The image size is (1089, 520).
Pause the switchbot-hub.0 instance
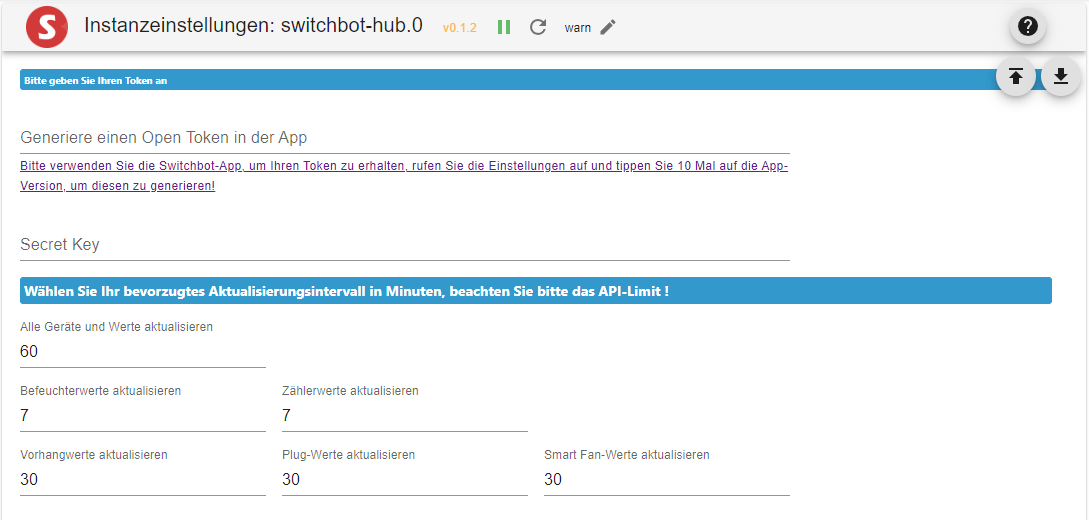tap(504, 27)
